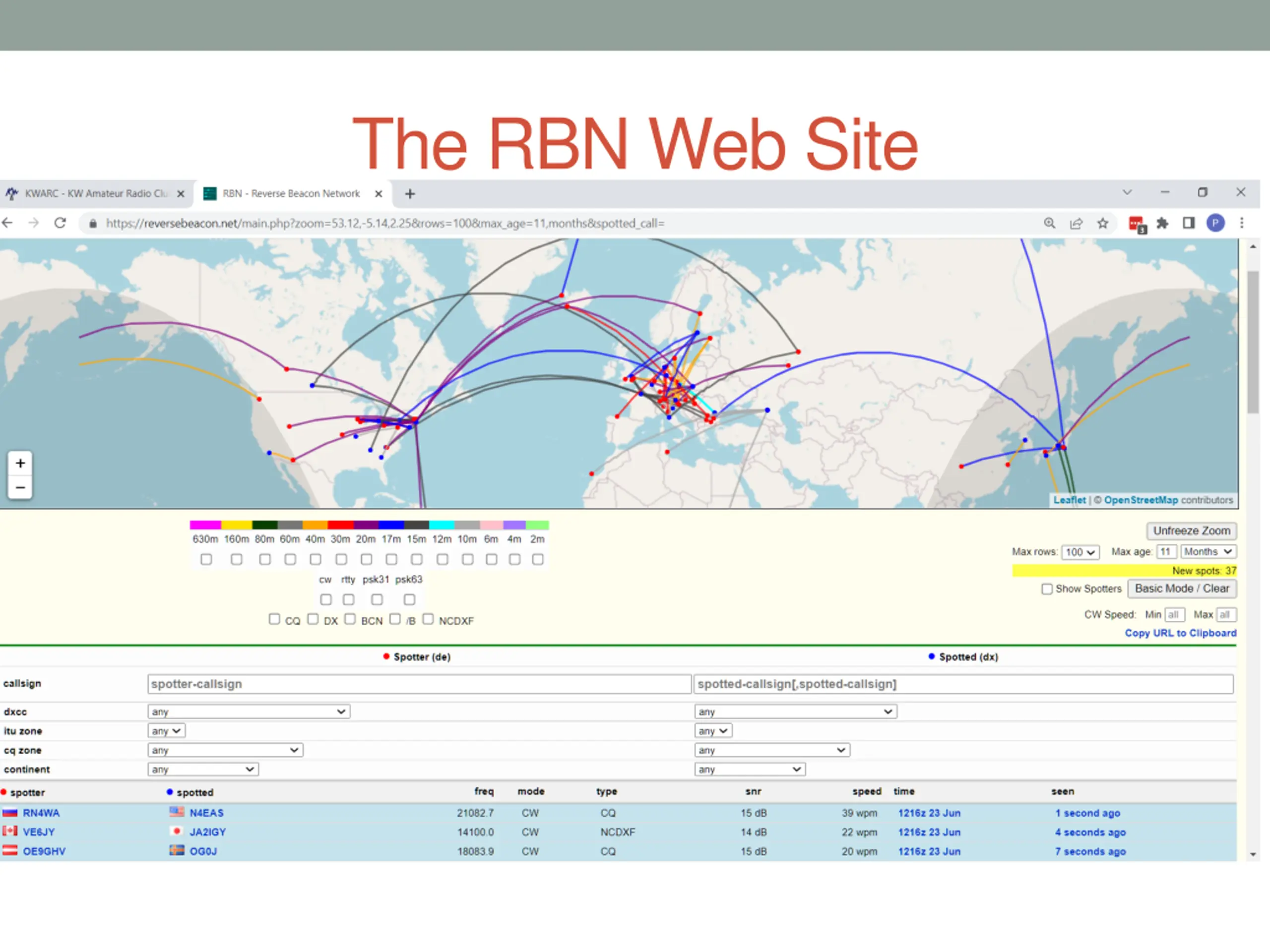
Task: Click the US flag beside N4EAS
Action: (177, 812)
